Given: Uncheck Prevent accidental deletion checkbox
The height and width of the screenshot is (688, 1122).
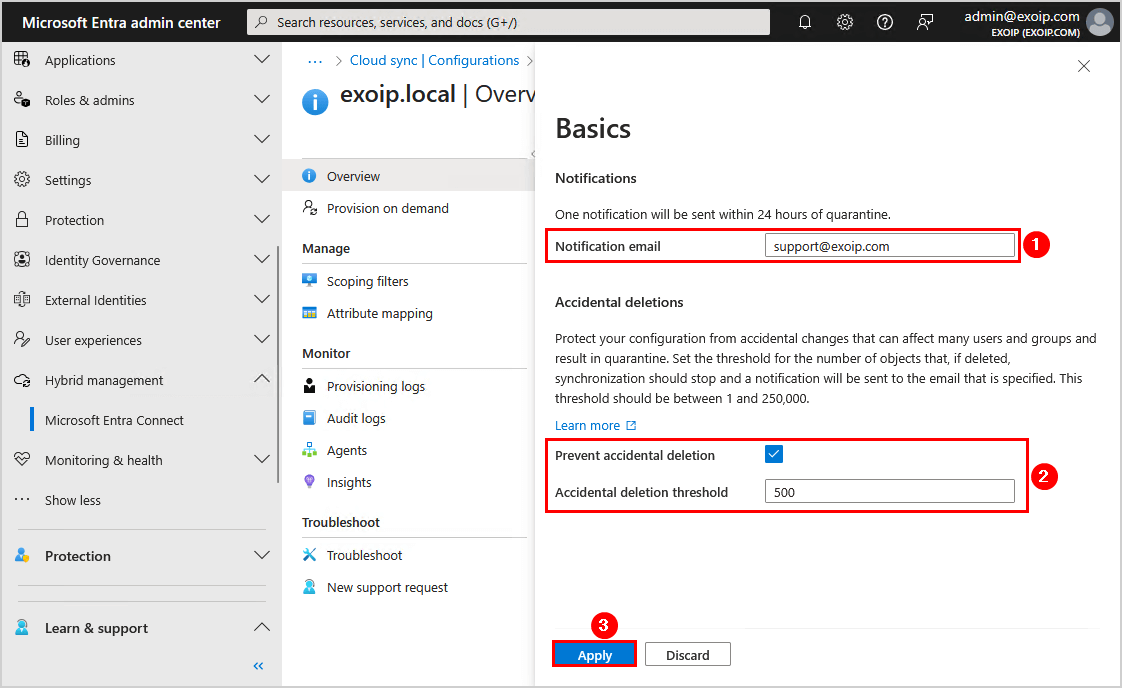Looking at the screenshot, I should [x=774, y=454].
